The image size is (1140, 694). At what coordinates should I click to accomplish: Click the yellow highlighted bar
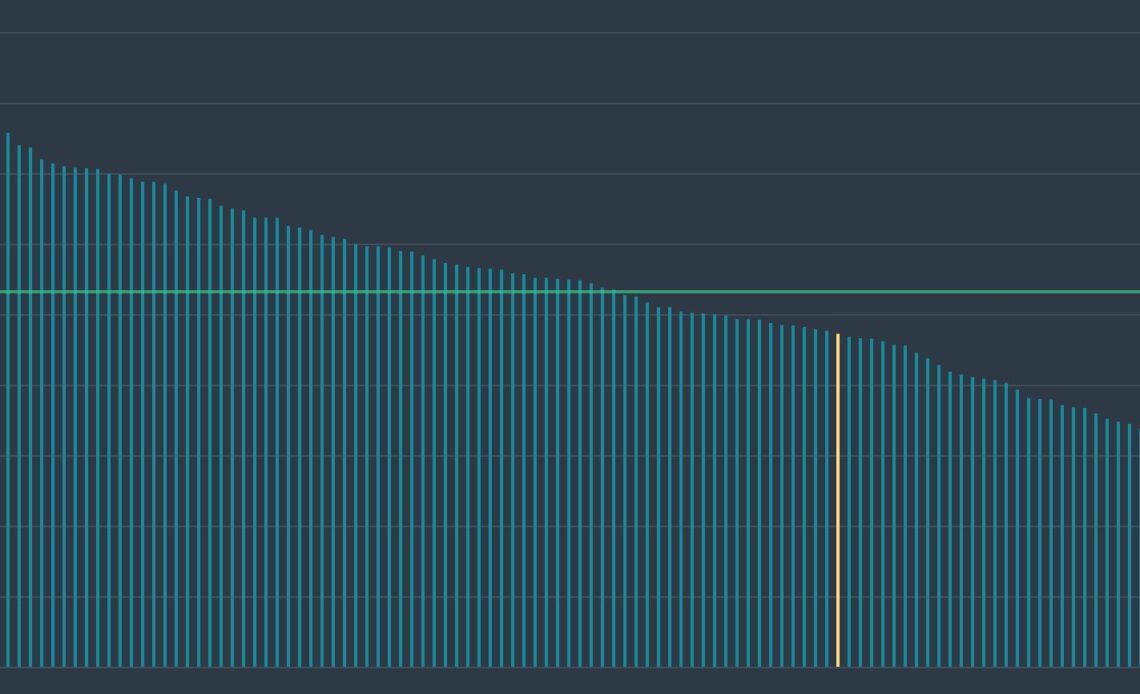[838, 500]
